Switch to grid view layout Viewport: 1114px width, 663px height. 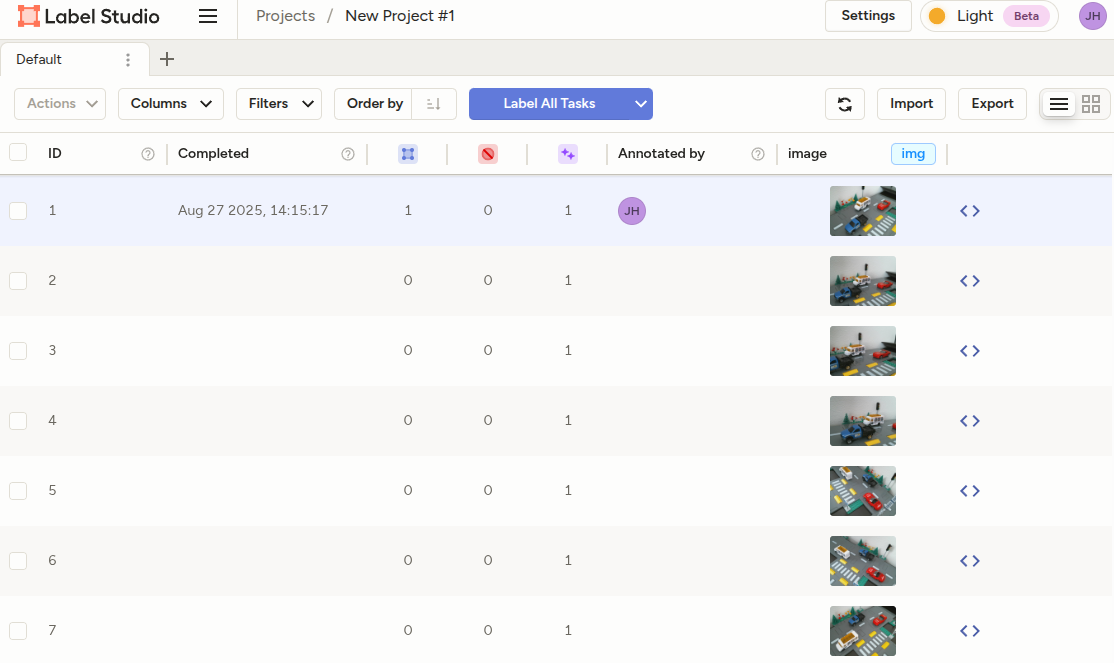tap(1091, 104)
